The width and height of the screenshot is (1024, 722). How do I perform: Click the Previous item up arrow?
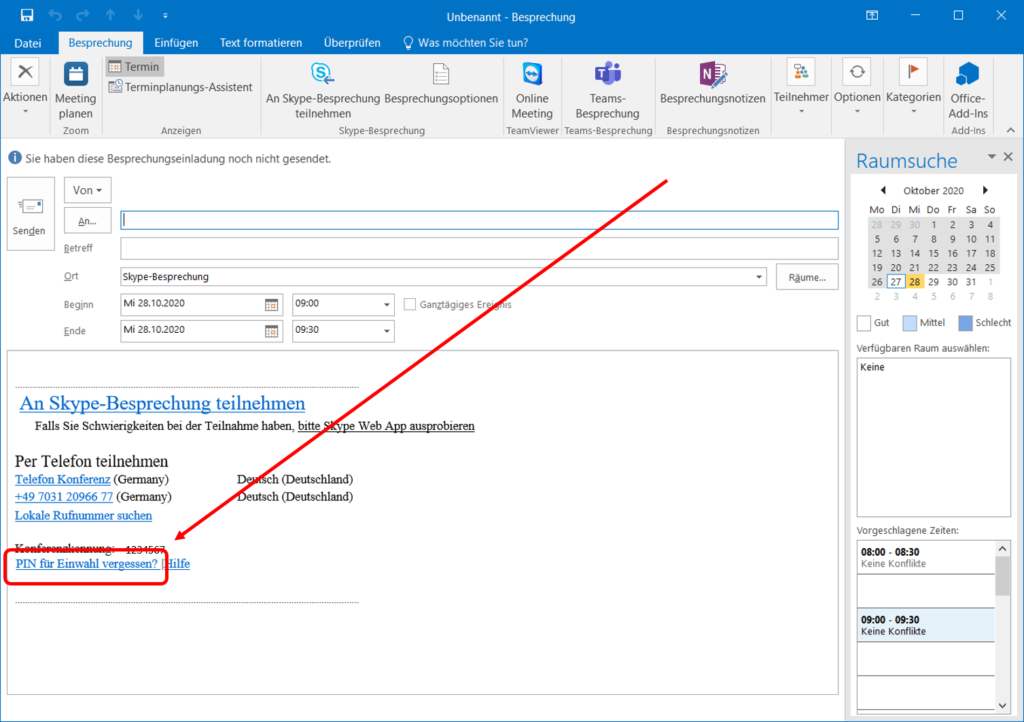(x=110, y=16)
